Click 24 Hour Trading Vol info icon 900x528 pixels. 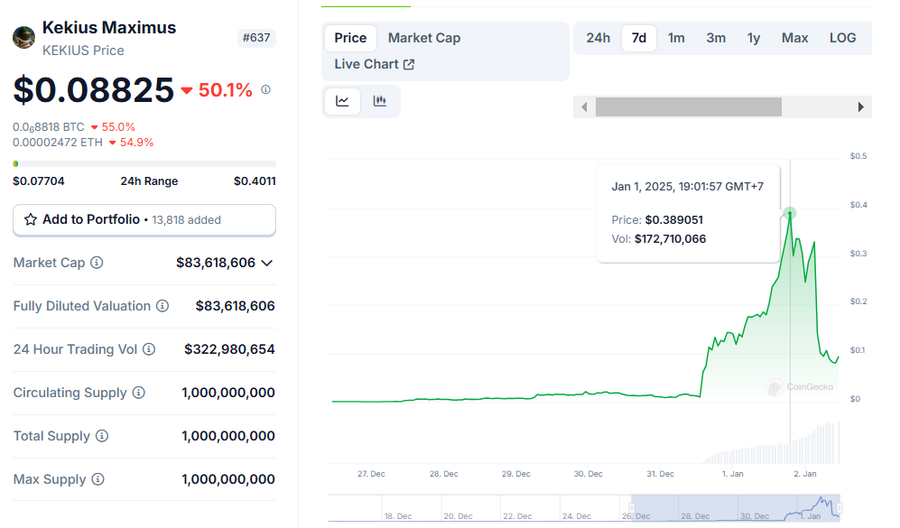click(149, 349)
